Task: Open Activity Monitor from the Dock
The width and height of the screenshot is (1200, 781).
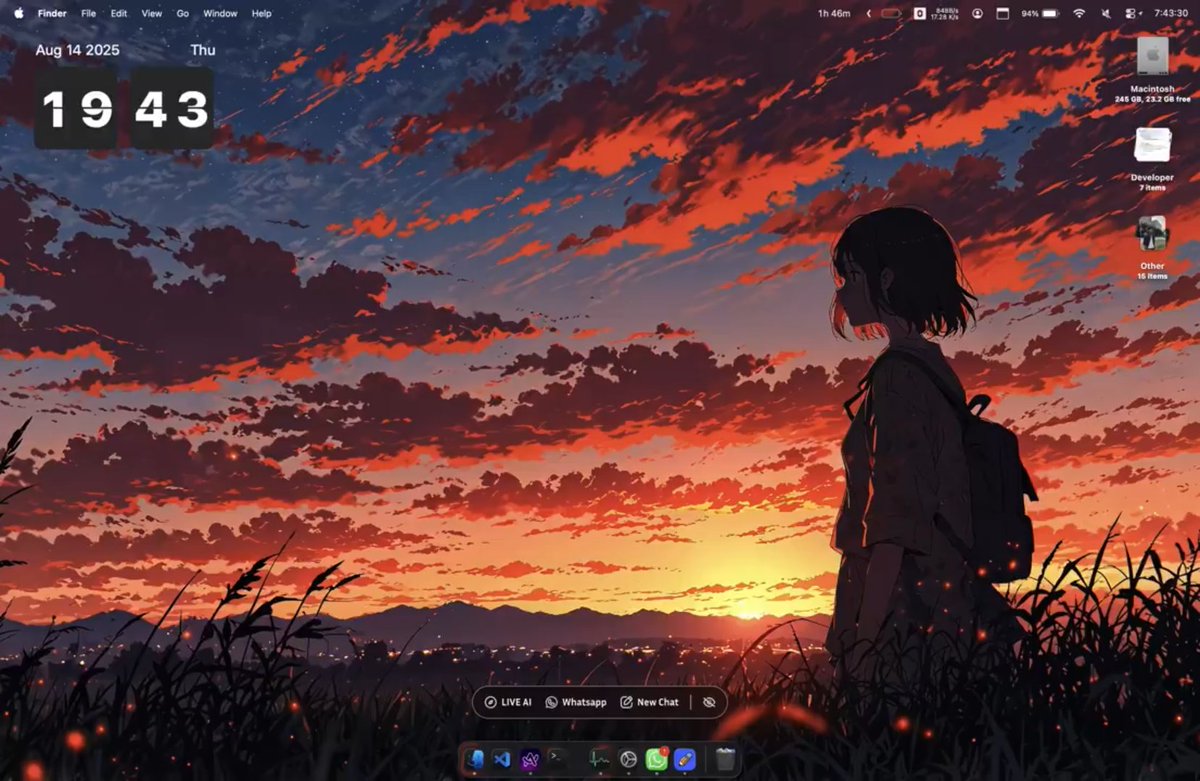Action: point(600,759)
